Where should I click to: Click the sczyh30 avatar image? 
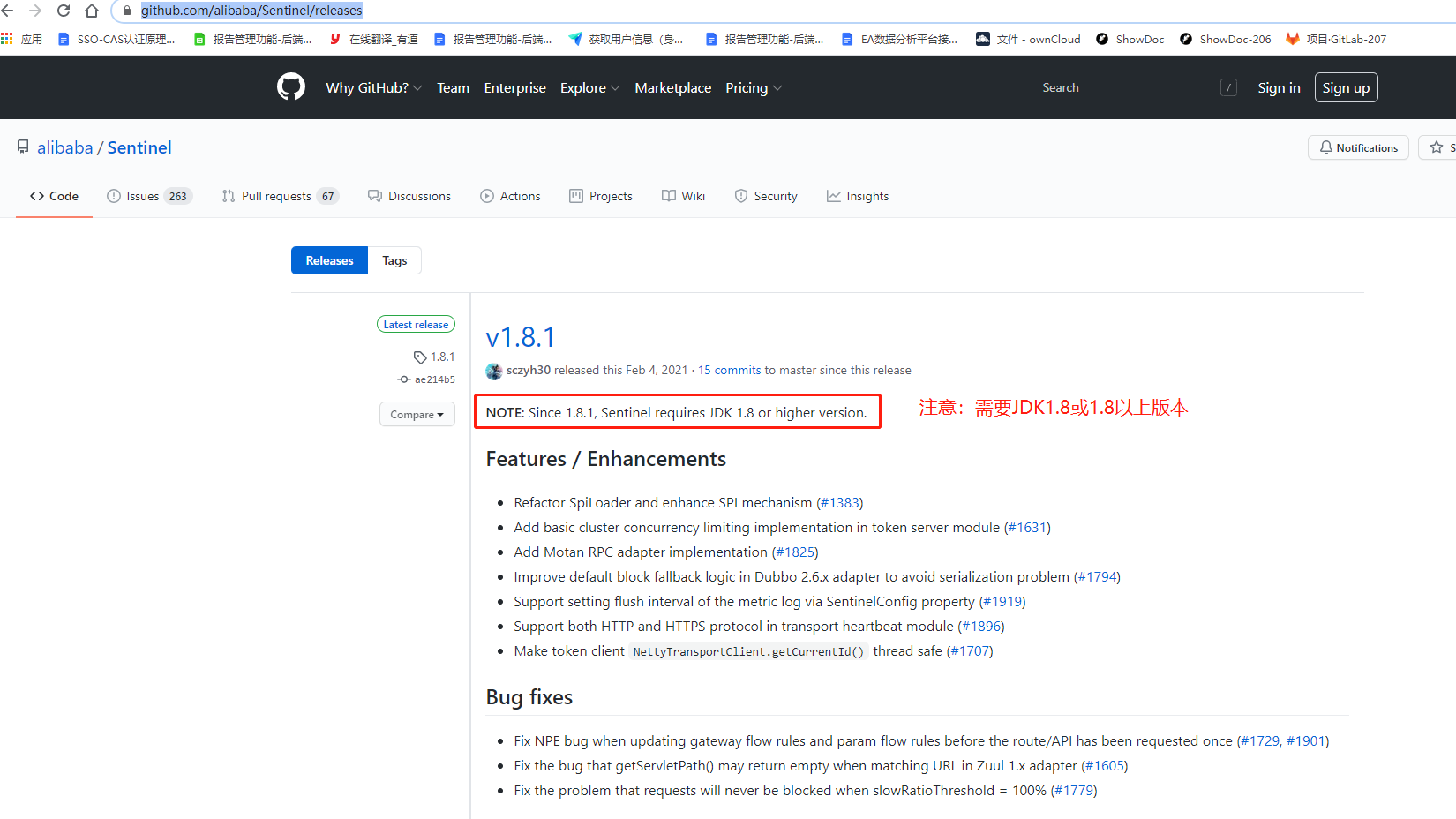pos(494,371)
